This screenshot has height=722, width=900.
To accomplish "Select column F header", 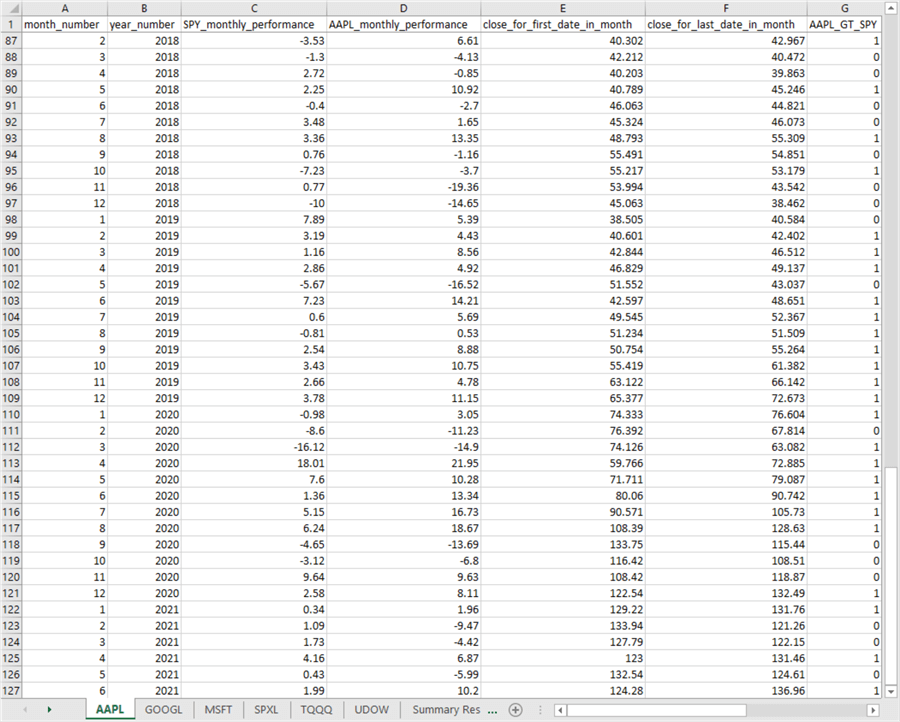I will [726, 8].
